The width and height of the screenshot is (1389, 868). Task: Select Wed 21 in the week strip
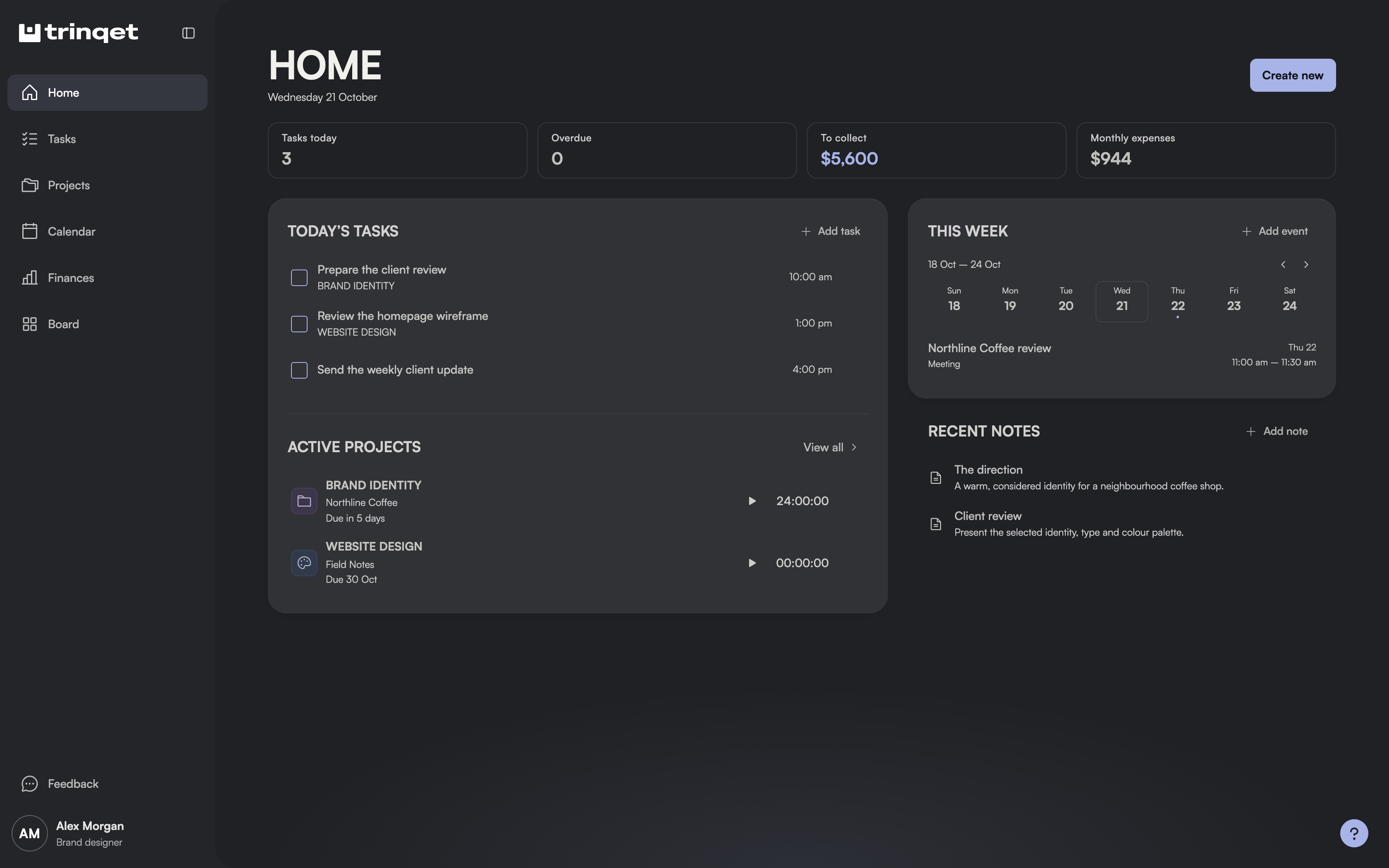pos(1122,301)
